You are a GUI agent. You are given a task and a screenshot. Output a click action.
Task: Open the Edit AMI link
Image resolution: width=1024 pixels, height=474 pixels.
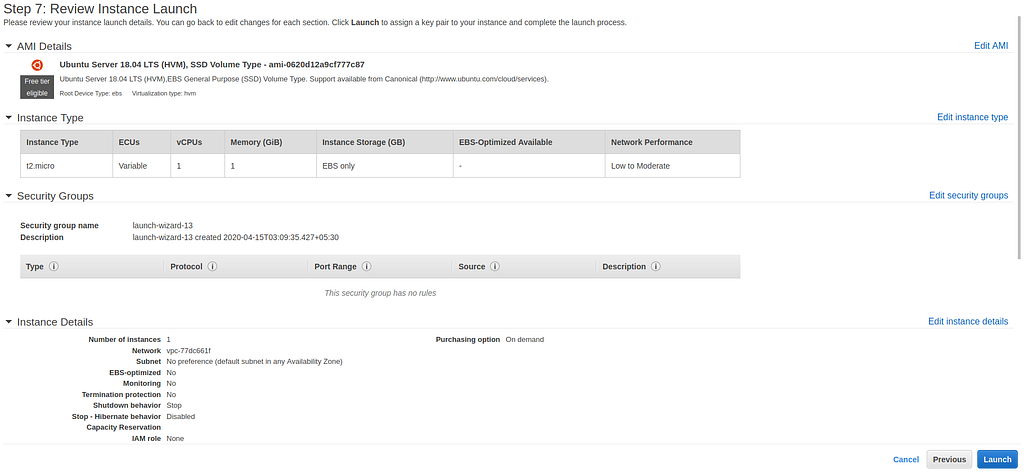[x=991, y=46]
